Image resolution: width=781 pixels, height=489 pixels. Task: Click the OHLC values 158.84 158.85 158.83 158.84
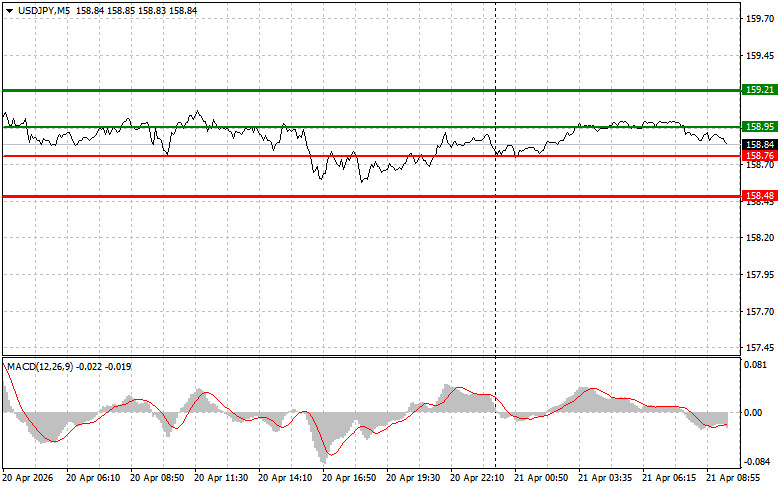(x=136, y=10)
